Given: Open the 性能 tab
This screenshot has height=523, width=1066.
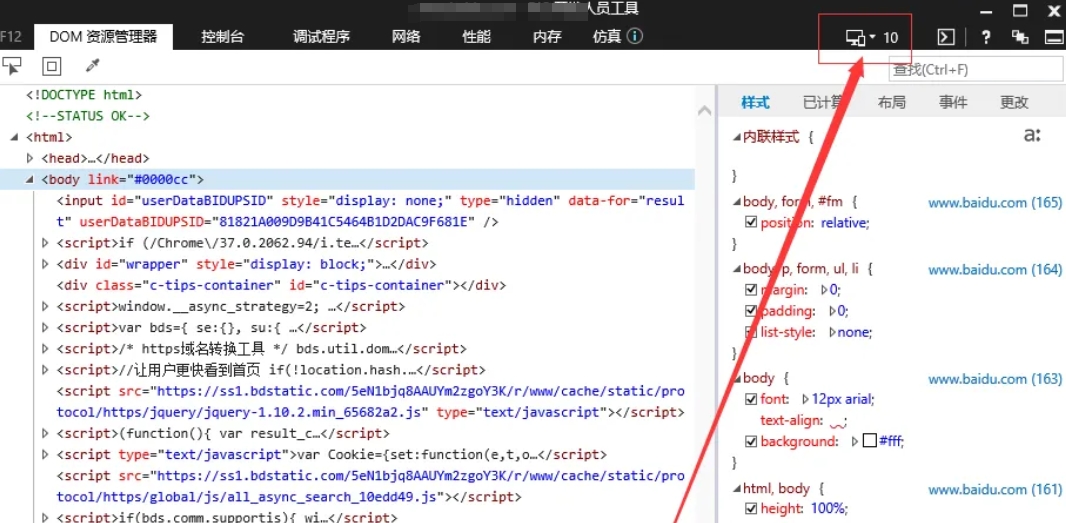Looking at the screenshot, I should point(477,37).
